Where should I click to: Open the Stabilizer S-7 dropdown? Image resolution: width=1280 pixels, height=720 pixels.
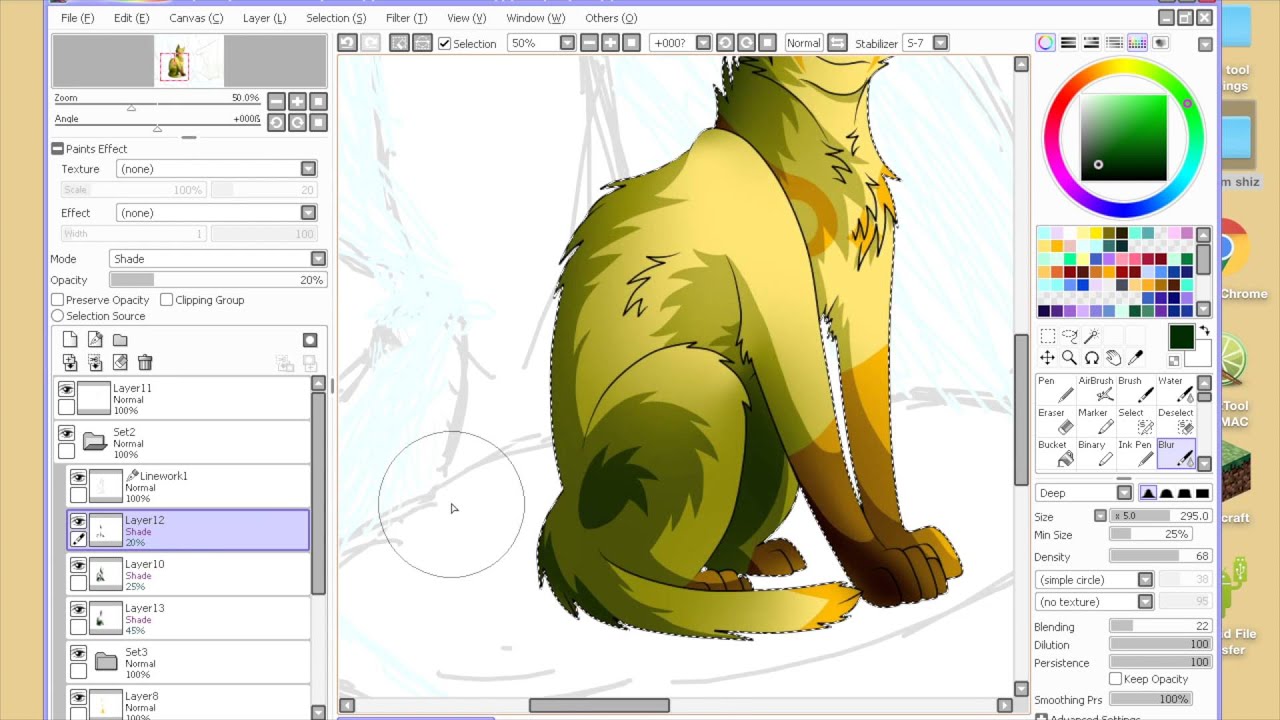941,43
